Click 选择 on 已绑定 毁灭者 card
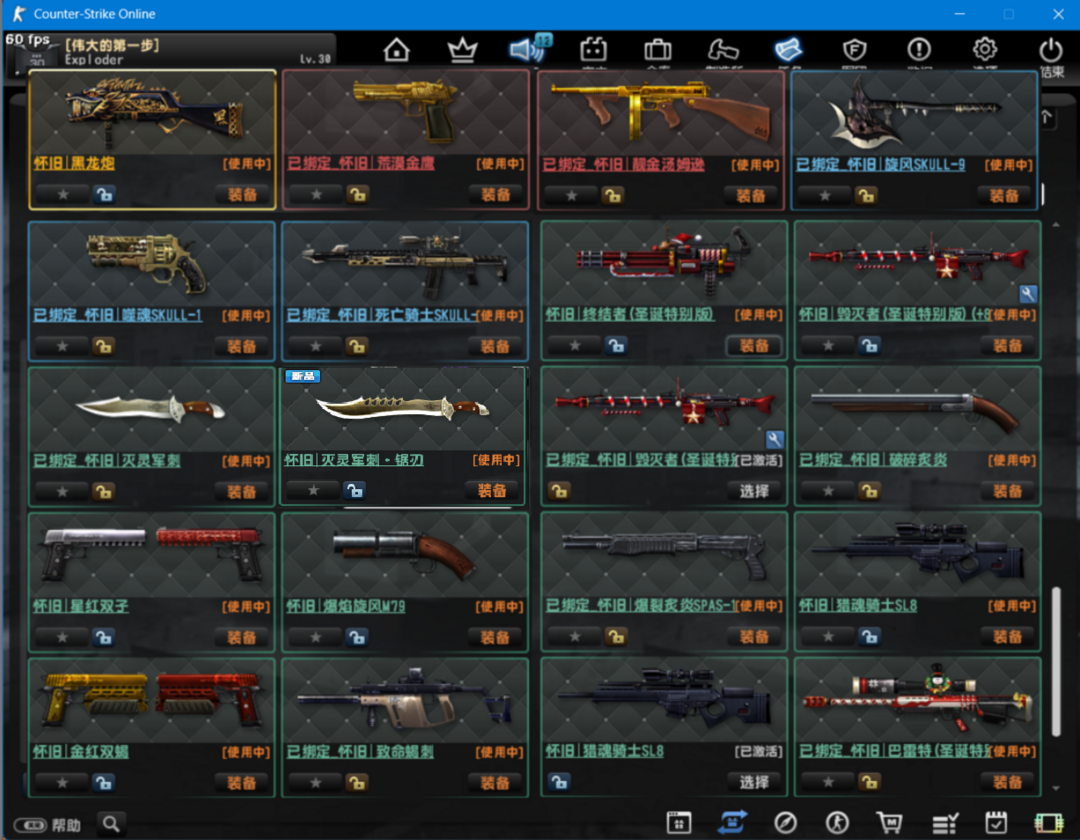The image size is (1080, 840). 754,491
